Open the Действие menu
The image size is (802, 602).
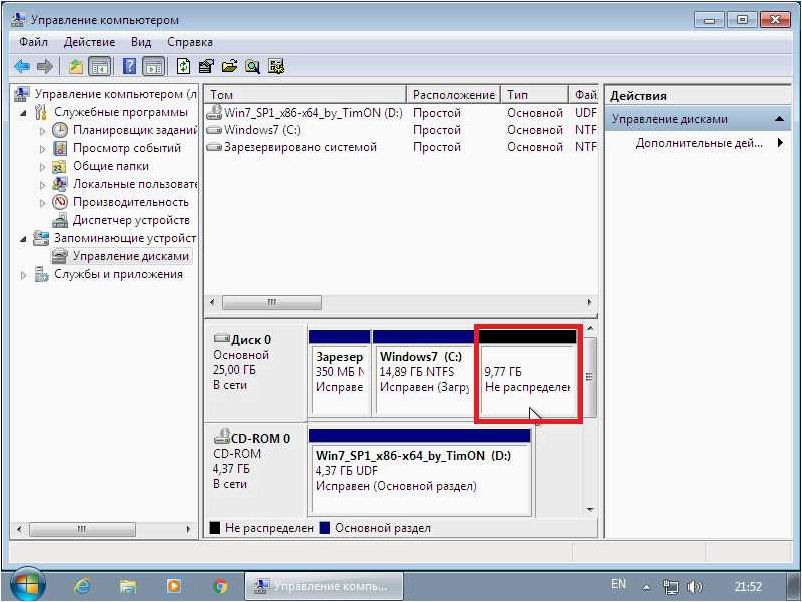click(x=89, y=42)
